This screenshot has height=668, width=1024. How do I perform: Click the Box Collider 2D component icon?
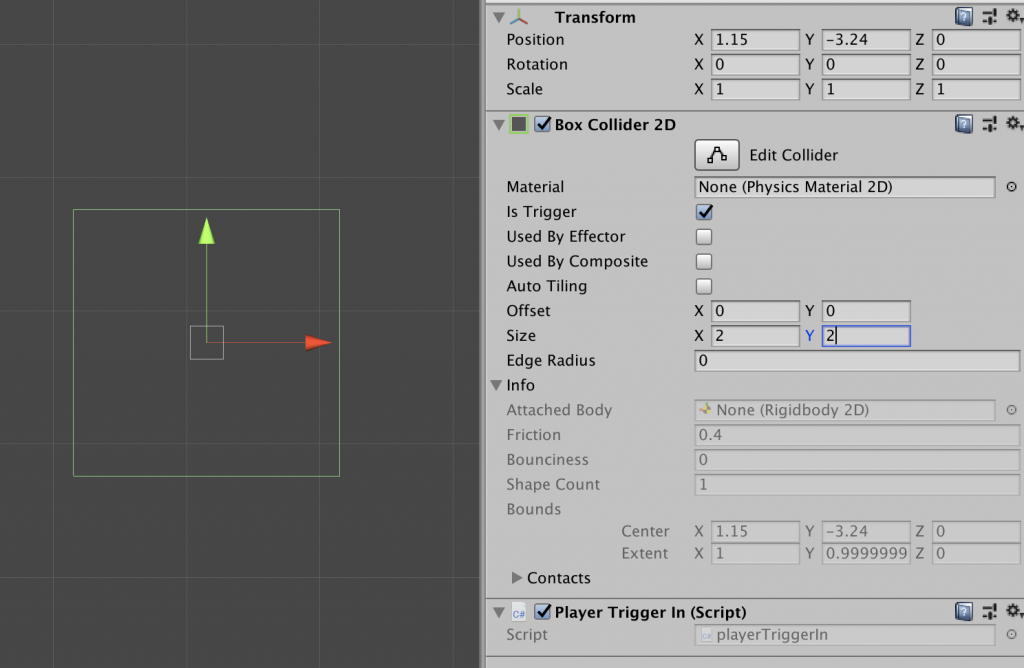point(519,124)
